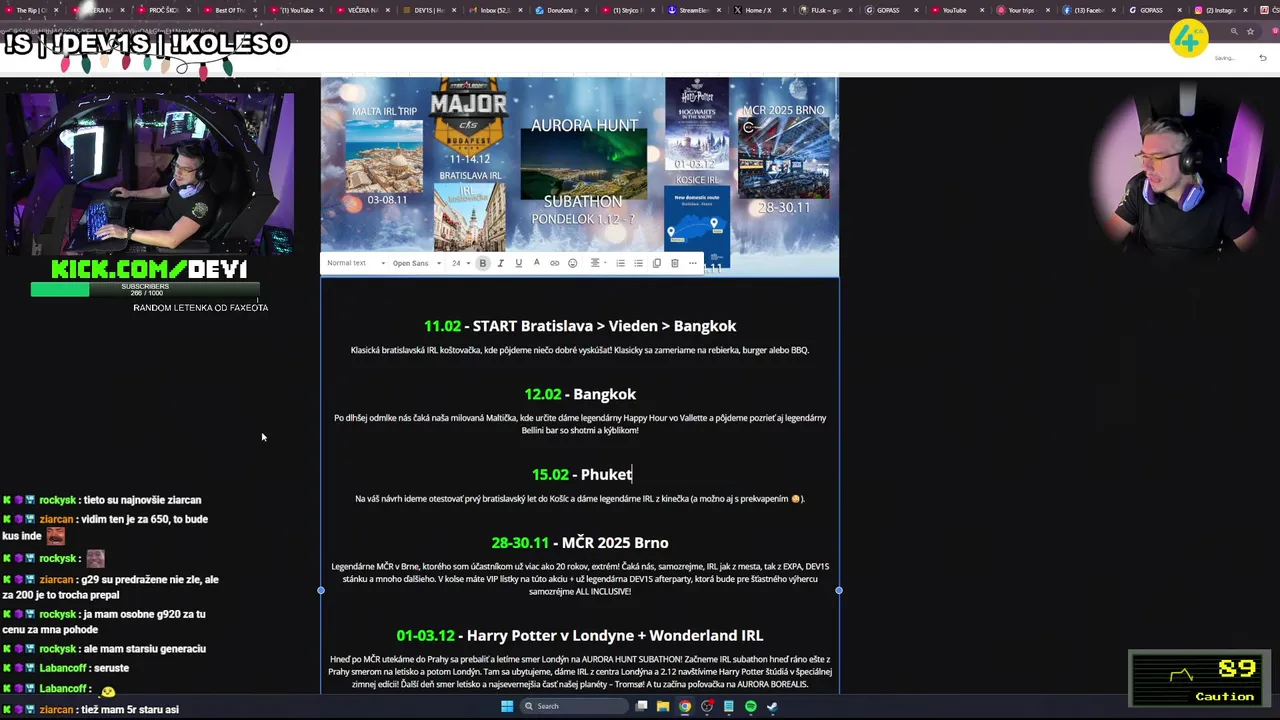Click the MALTA IRL TRIP banner image
1280x720 pixels.
pos(386,157)
